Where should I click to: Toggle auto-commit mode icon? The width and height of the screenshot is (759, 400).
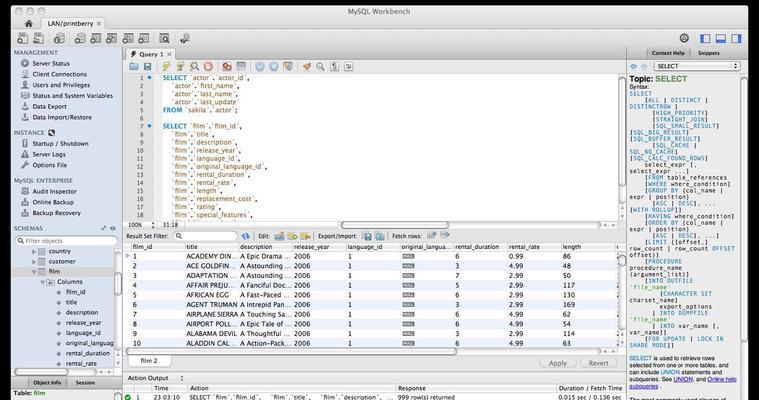(288, 66)
